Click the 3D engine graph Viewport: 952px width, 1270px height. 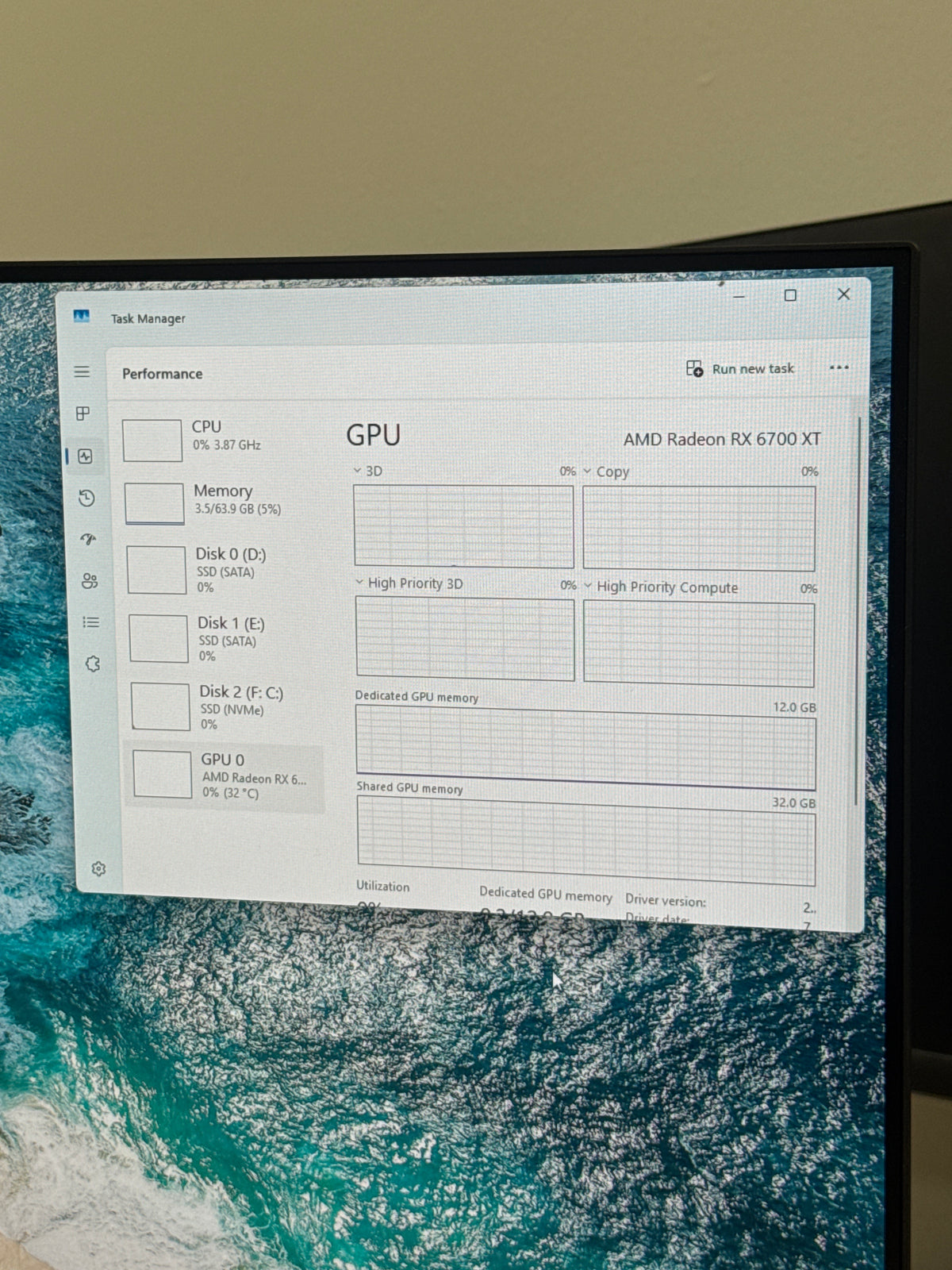click(464, 526)
